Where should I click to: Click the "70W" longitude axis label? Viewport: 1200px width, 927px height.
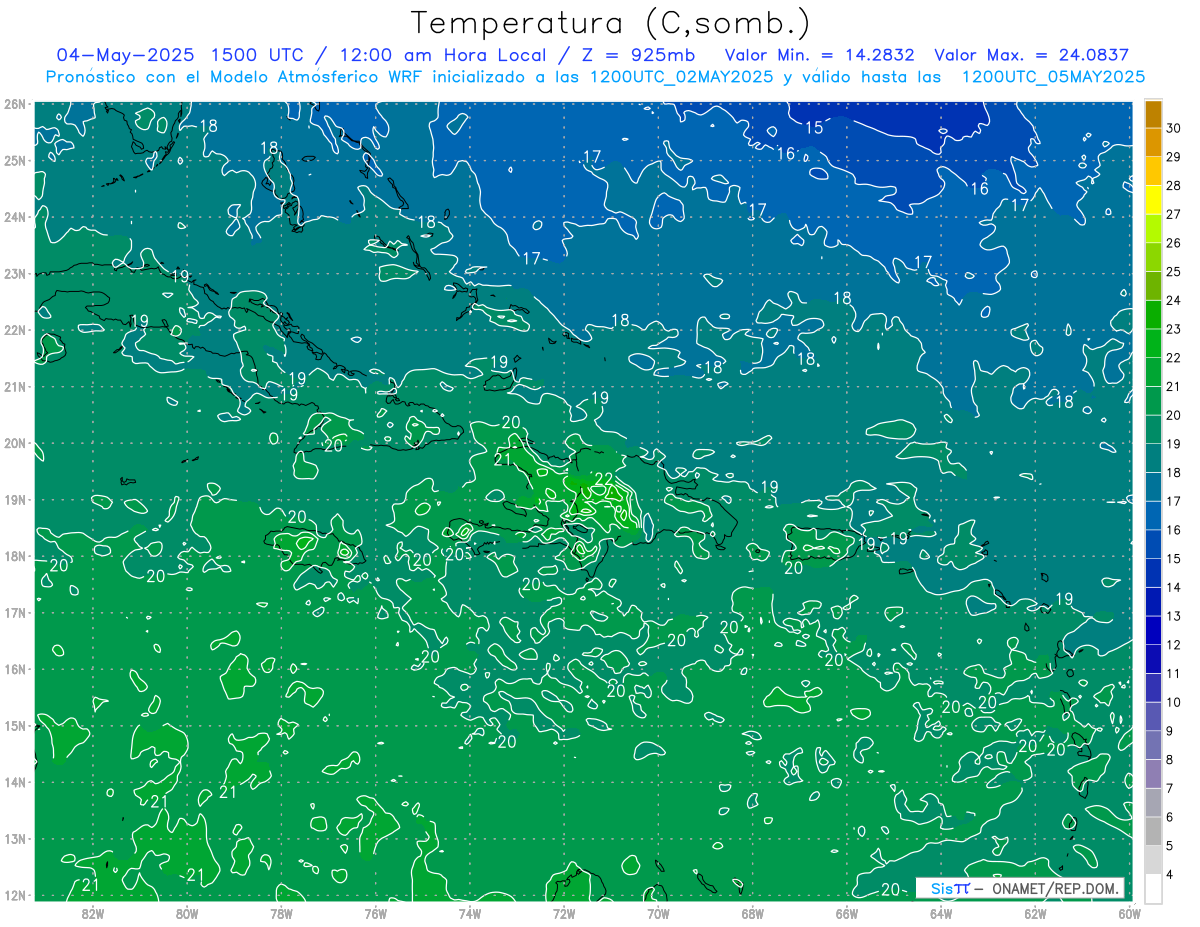pyautogui.click(x=658, y=912)
